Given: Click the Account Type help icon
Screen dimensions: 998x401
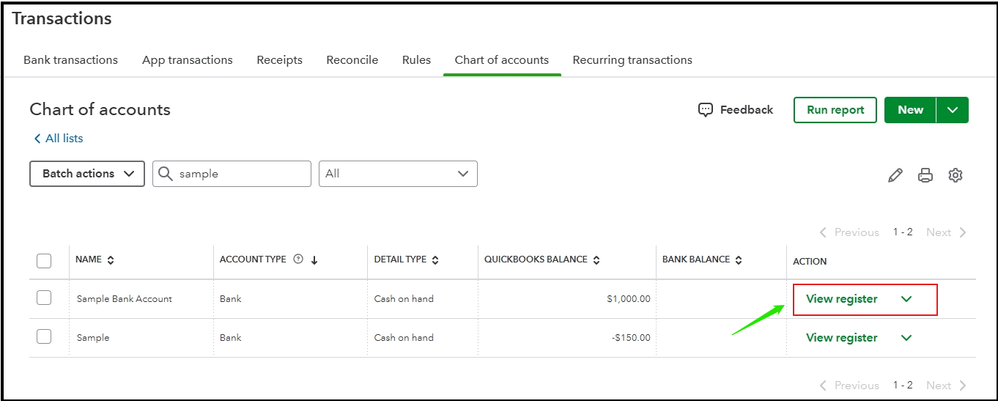Looking at the screenshot, I should (x=298, y=260).
